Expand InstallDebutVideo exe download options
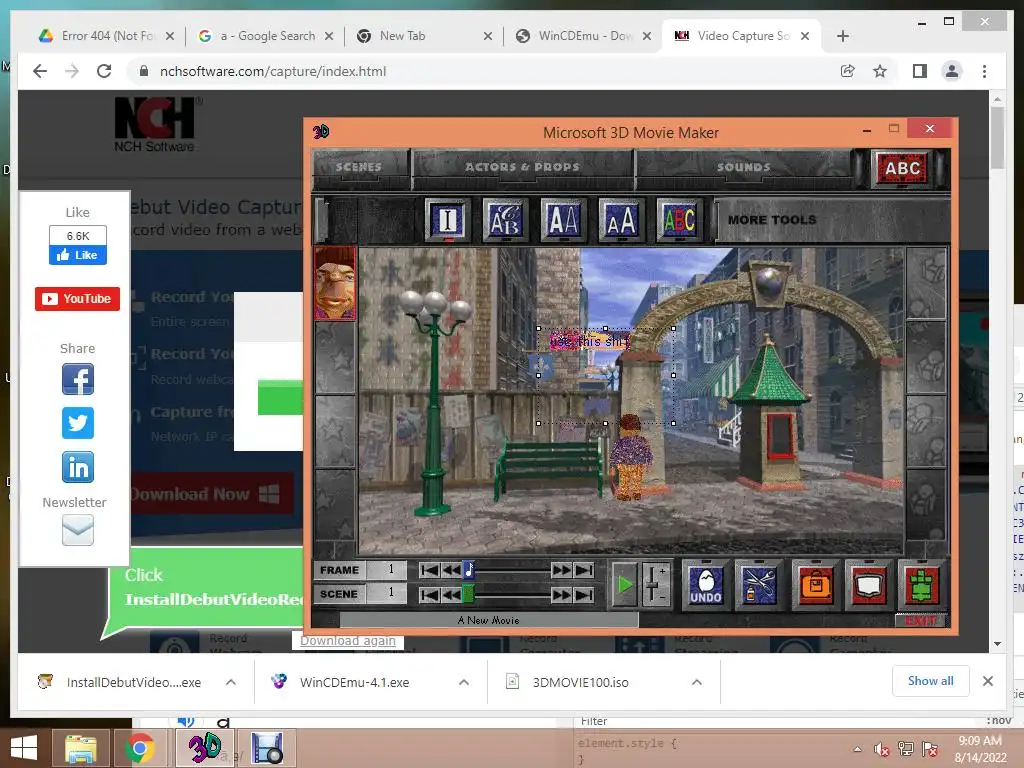 (231, 682)
